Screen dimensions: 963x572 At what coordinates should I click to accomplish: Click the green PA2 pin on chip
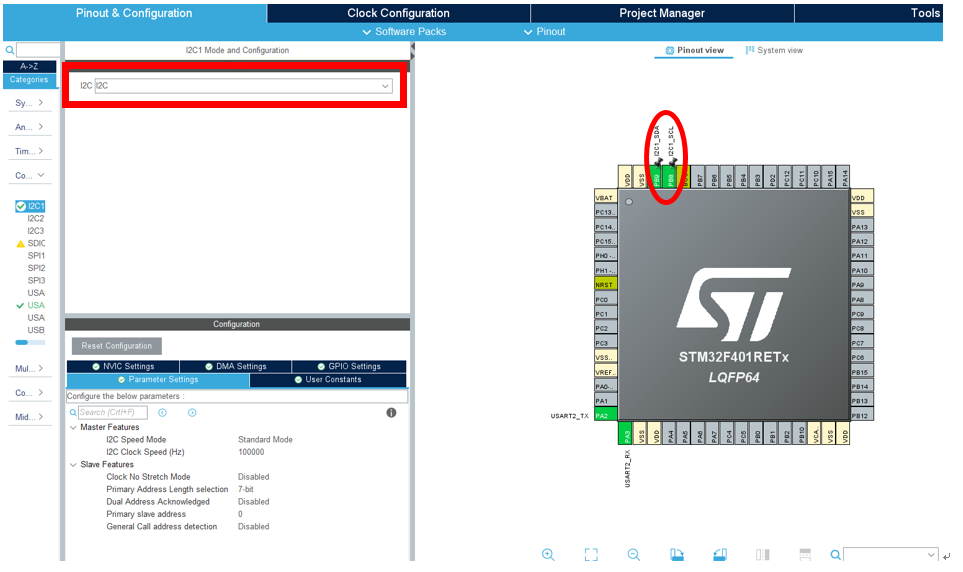pos(606,415)
